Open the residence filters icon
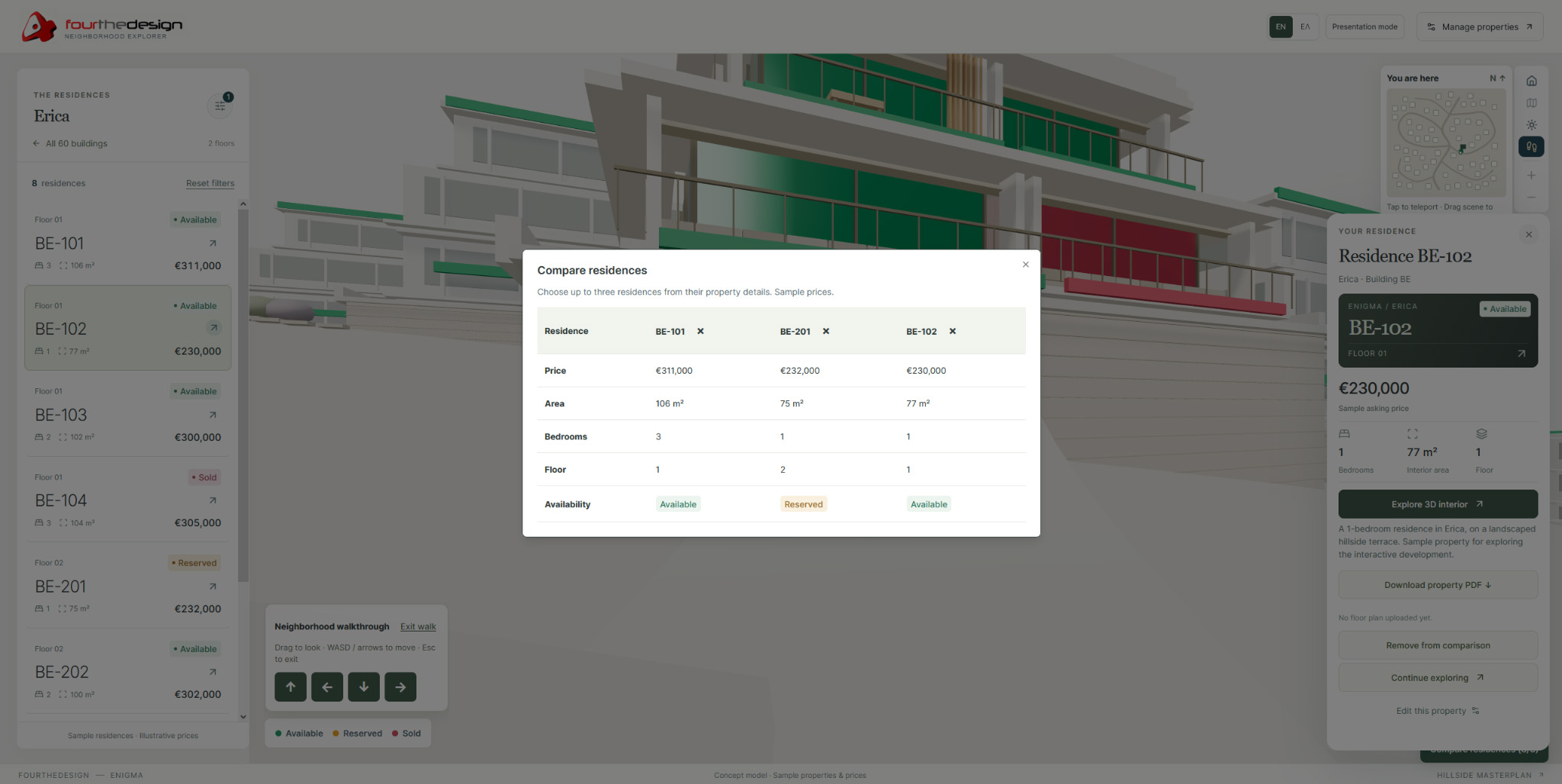 [220, 105]
